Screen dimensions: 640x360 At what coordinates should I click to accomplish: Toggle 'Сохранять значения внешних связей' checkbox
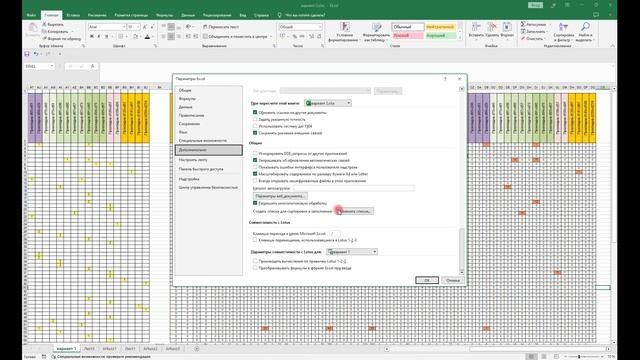coord(255,133)
